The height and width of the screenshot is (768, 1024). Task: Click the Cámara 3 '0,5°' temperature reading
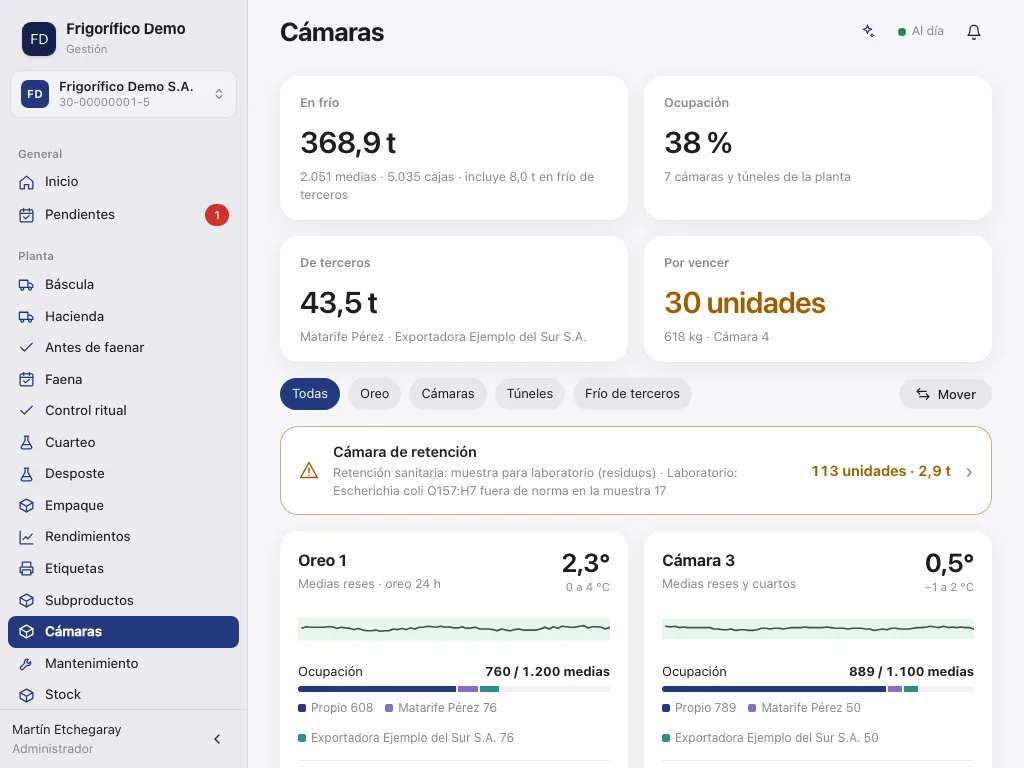(x=950, y=563)
